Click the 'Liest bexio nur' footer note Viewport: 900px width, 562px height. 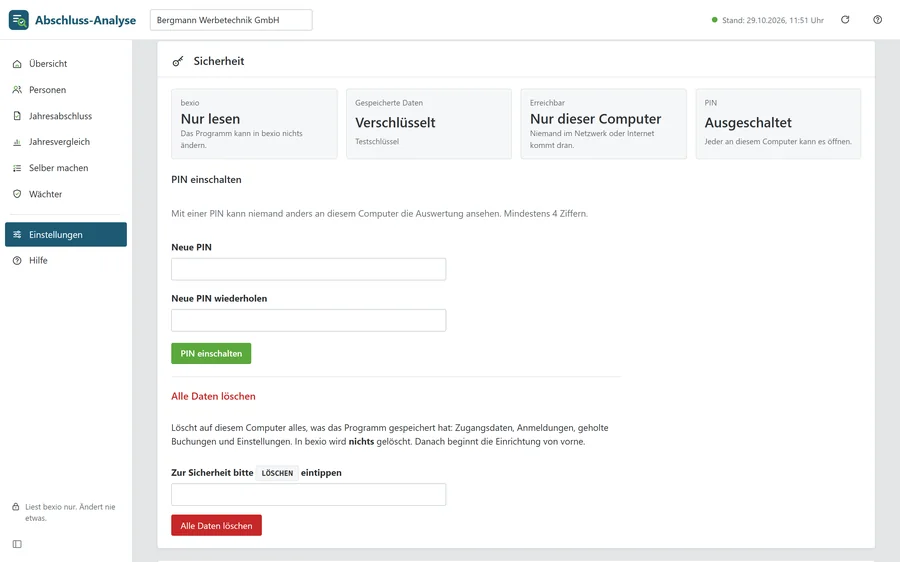(x=70, y=513)
